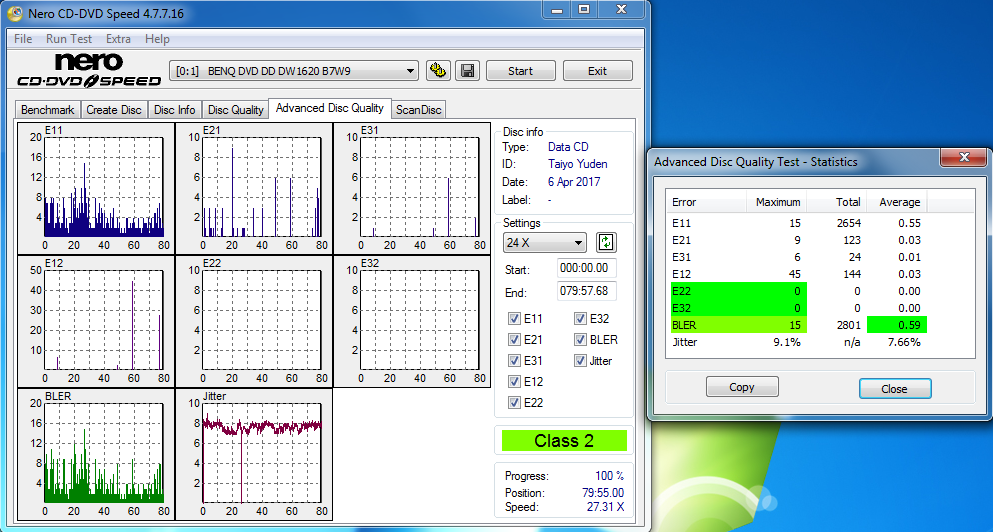Screen dimensions: 993x532
Task: Click the E21 error graph
Action: point(254,188)
